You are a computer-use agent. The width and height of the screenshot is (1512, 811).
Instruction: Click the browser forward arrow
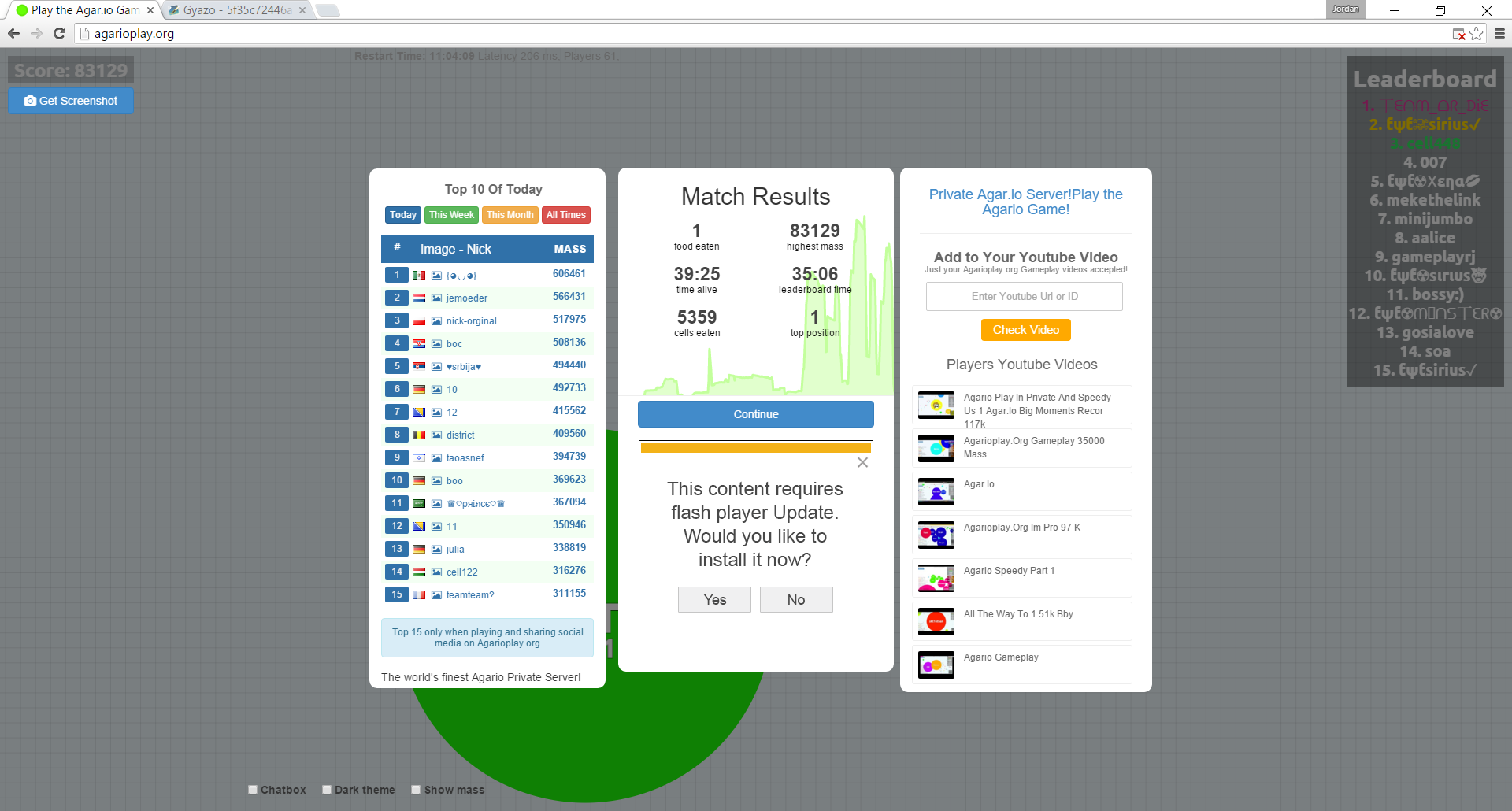[x=36, y=33]
